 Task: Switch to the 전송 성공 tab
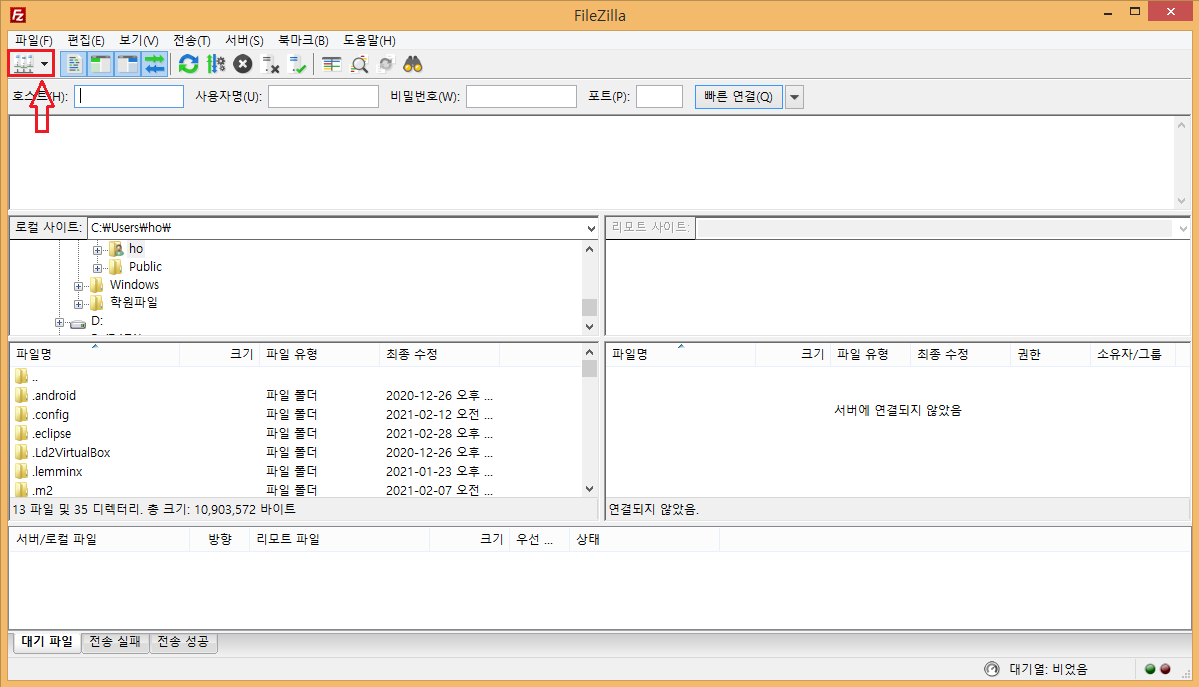coord(184,641)
